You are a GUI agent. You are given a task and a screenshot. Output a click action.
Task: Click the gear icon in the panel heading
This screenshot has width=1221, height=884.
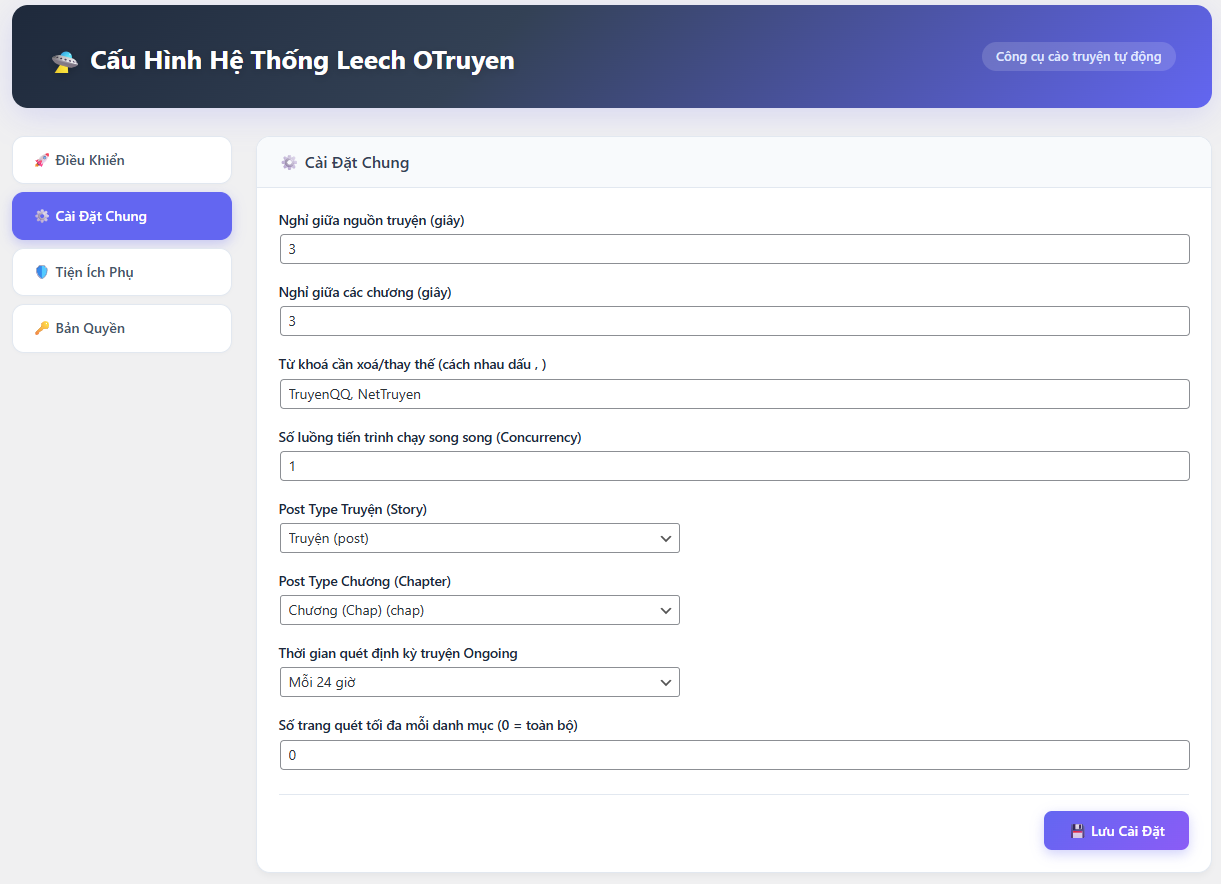[289, 162]
